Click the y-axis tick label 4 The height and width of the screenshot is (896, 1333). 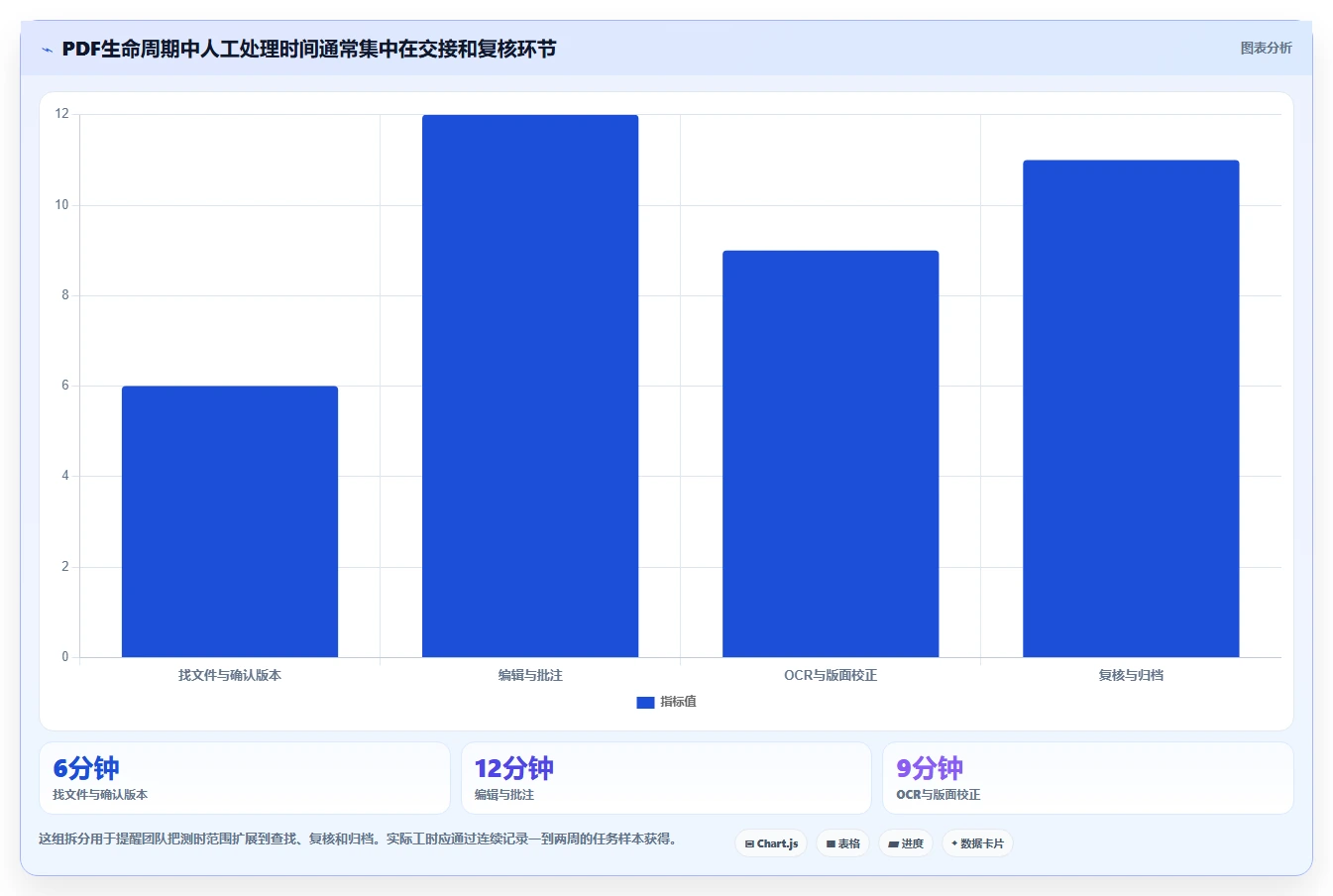point(65,476)
